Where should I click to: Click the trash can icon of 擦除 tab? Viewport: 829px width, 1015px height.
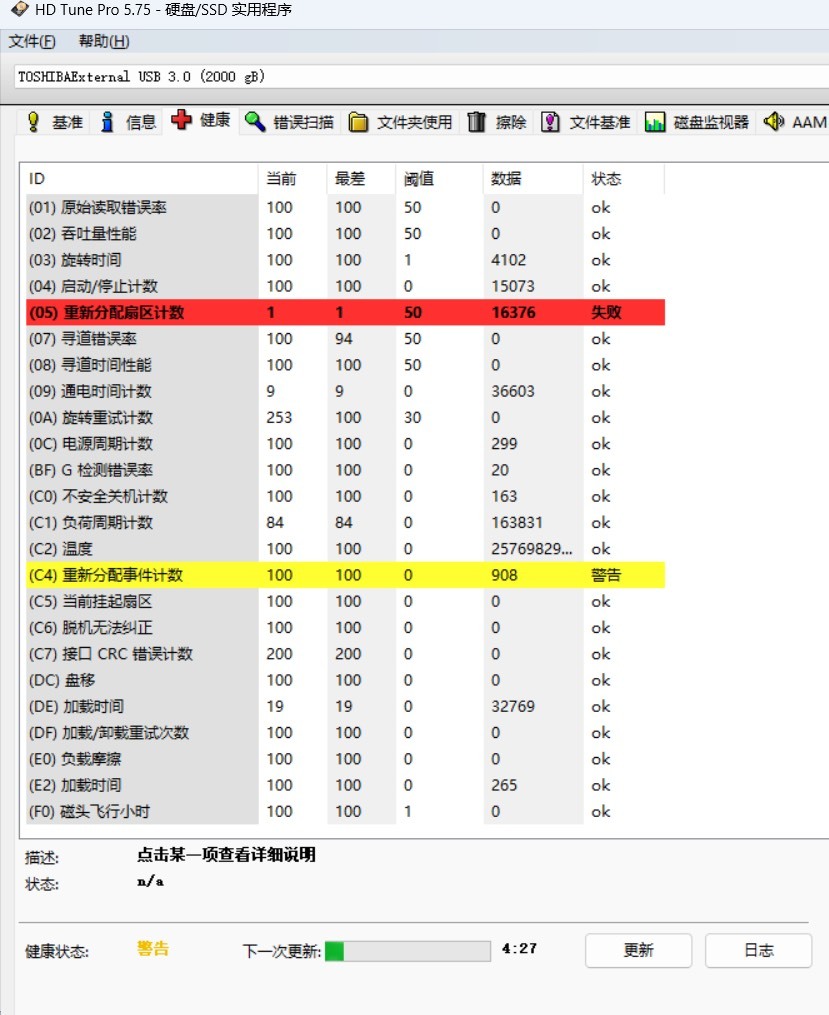[476, 122]
